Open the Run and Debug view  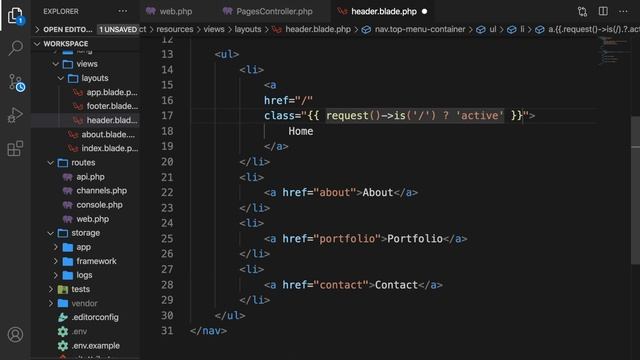(15, 115)
